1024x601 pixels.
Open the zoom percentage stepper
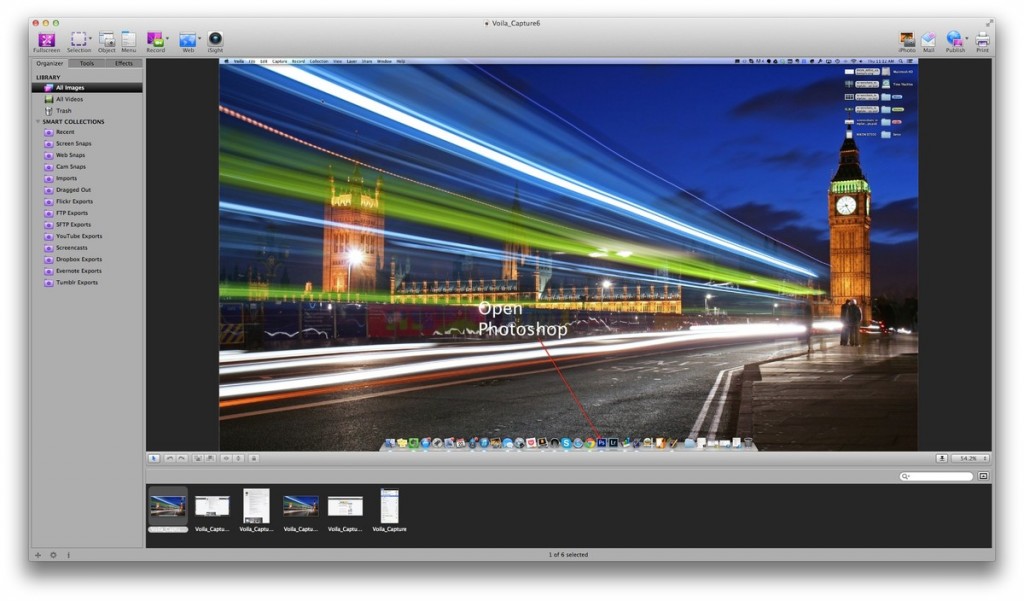pos(985,458)
